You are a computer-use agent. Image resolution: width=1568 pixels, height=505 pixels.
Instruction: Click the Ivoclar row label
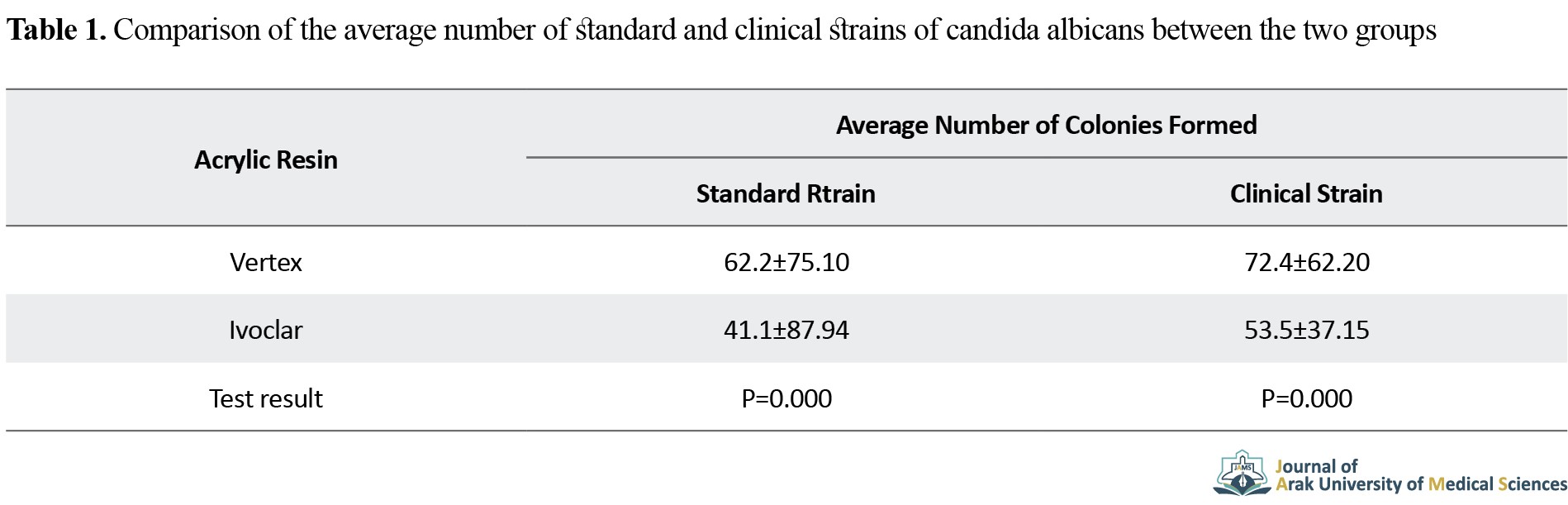click(266, 330)
